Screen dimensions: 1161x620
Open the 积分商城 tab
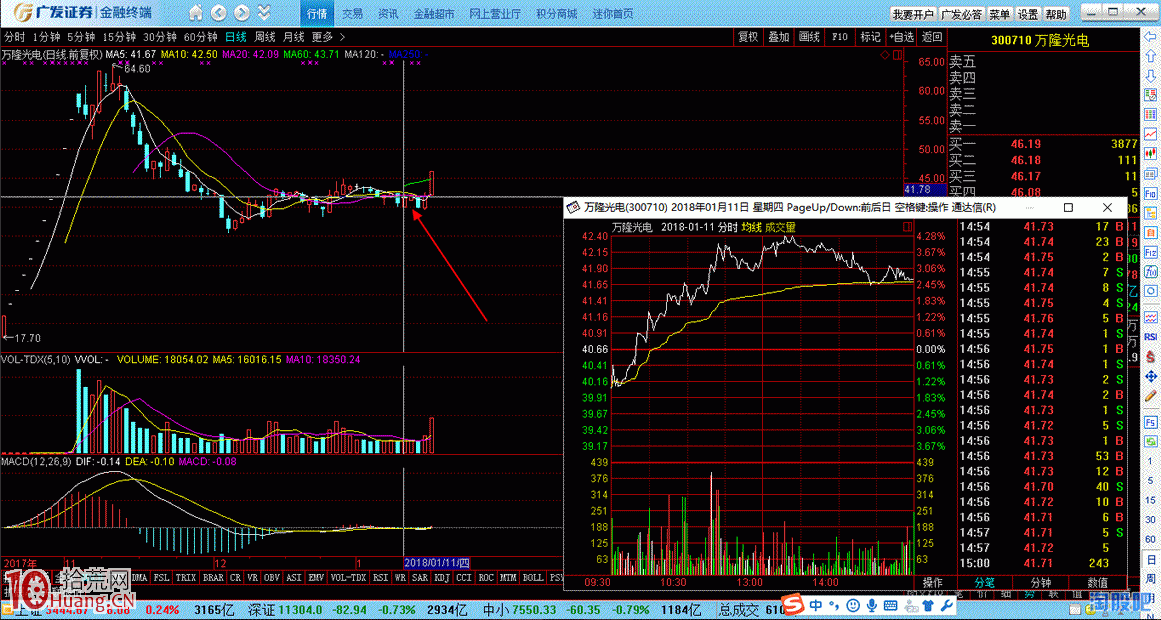557,14
